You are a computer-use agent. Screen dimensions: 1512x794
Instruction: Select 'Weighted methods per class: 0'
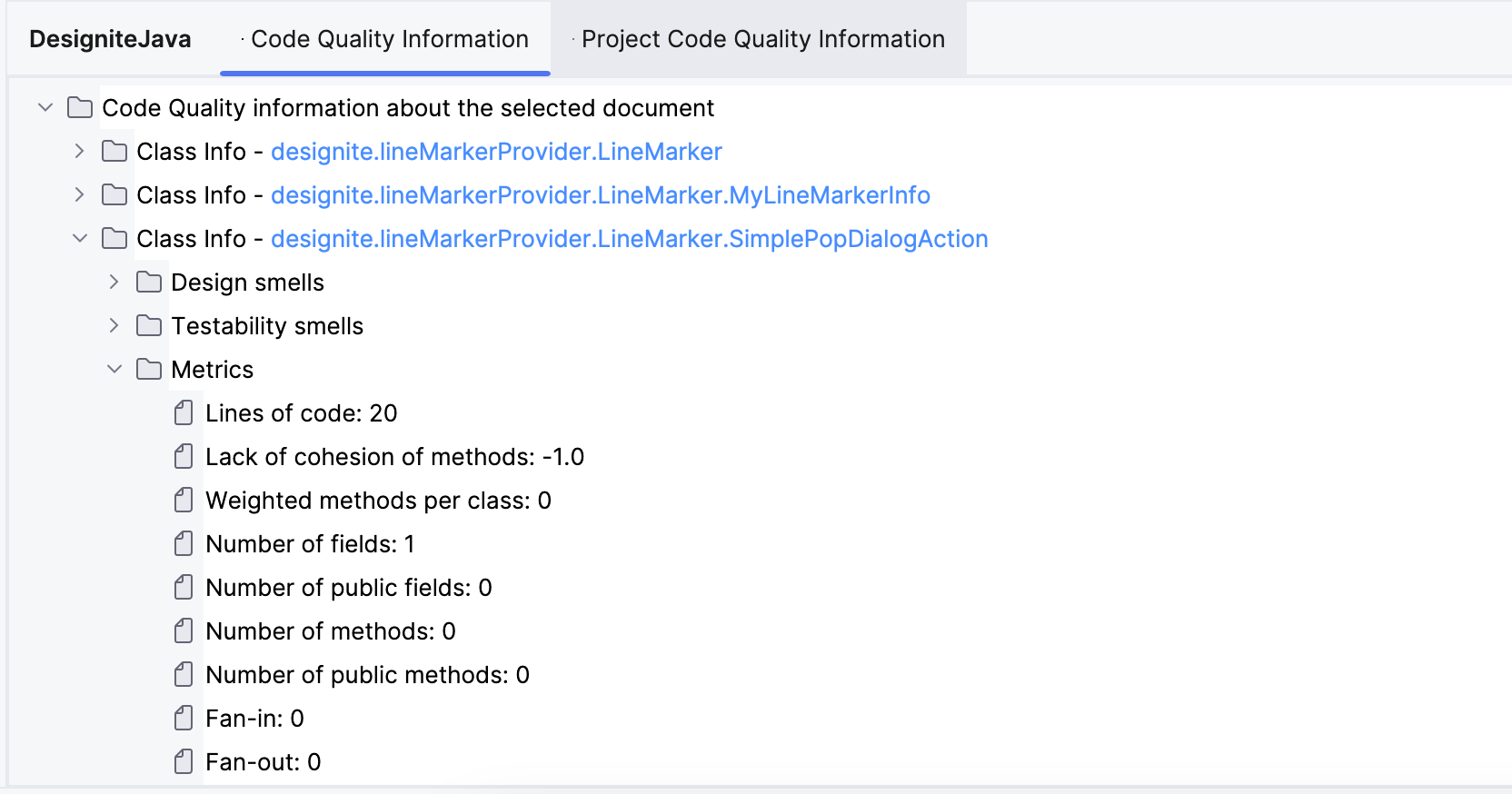point(379,501)
